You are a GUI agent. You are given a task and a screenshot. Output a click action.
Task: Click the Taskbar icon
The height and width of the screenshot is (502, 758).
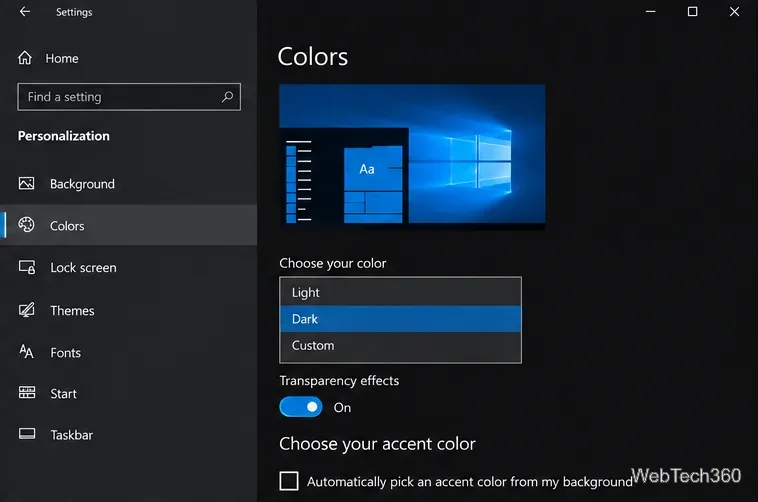point(27,434)
